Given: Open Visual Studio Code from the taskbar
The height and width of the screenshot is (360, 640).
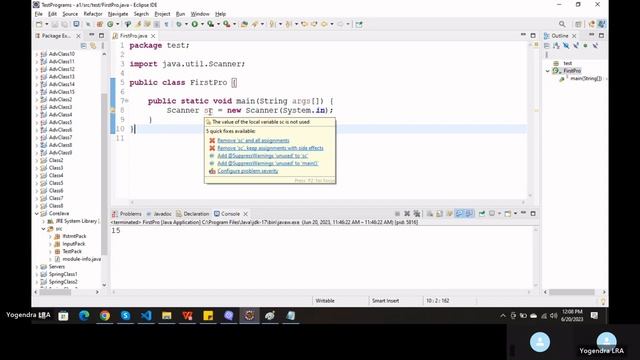Looking at the screenshot, I should click(x=146, y=316).
